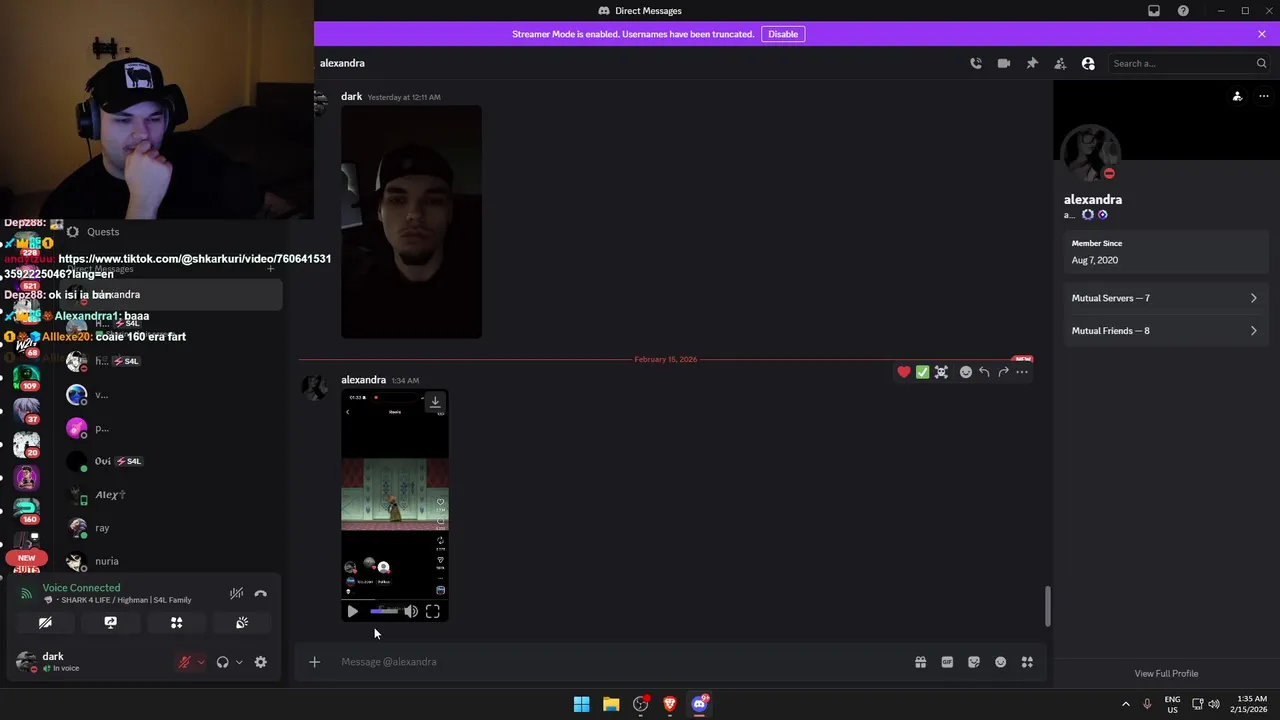The height and width of the screenshot is (720, 1280).
Task: Open dark's user account panel
Action: [90, 662]
